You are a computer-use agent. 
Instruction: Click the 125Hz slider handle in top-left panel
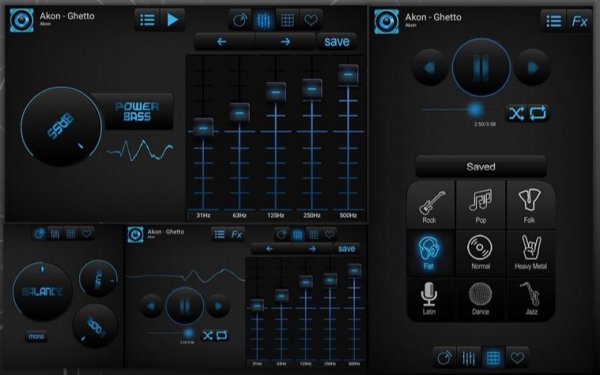click(276, 92)
